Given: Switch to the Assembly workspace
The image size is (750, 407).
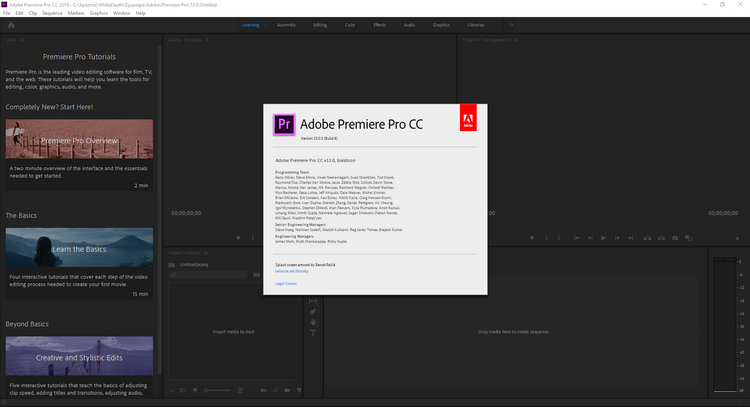Looking at the screenshot, I should pos(286,25).
